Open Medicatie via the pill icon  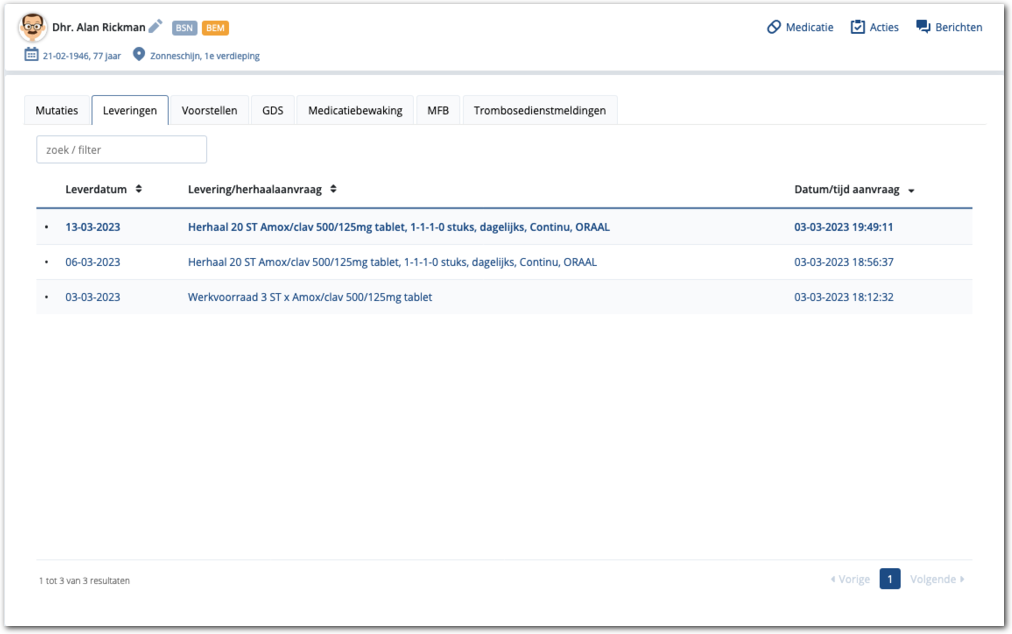pyautogui.click(x=774, y=27)
